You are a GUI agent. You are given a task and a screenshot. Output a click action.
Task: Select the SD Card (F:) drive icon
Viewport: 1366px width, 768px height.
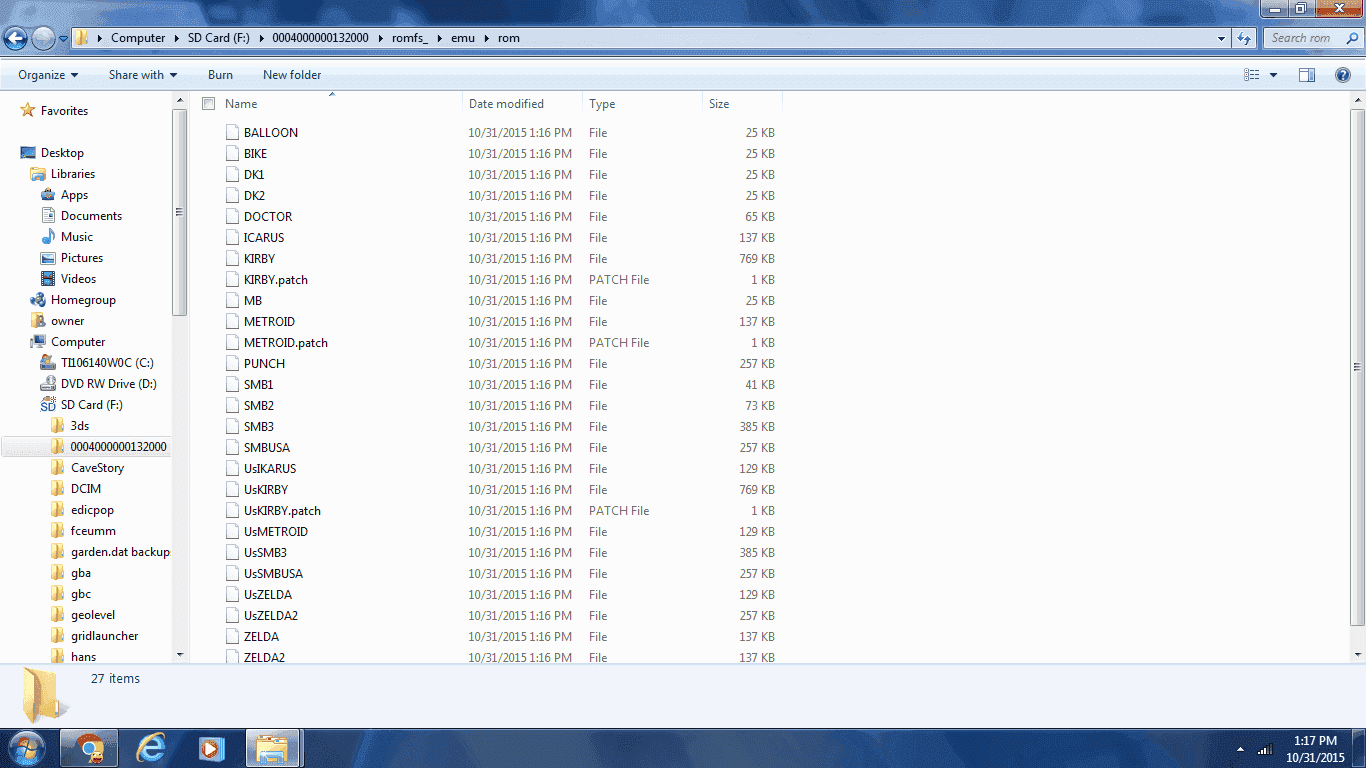click(48, 405)
